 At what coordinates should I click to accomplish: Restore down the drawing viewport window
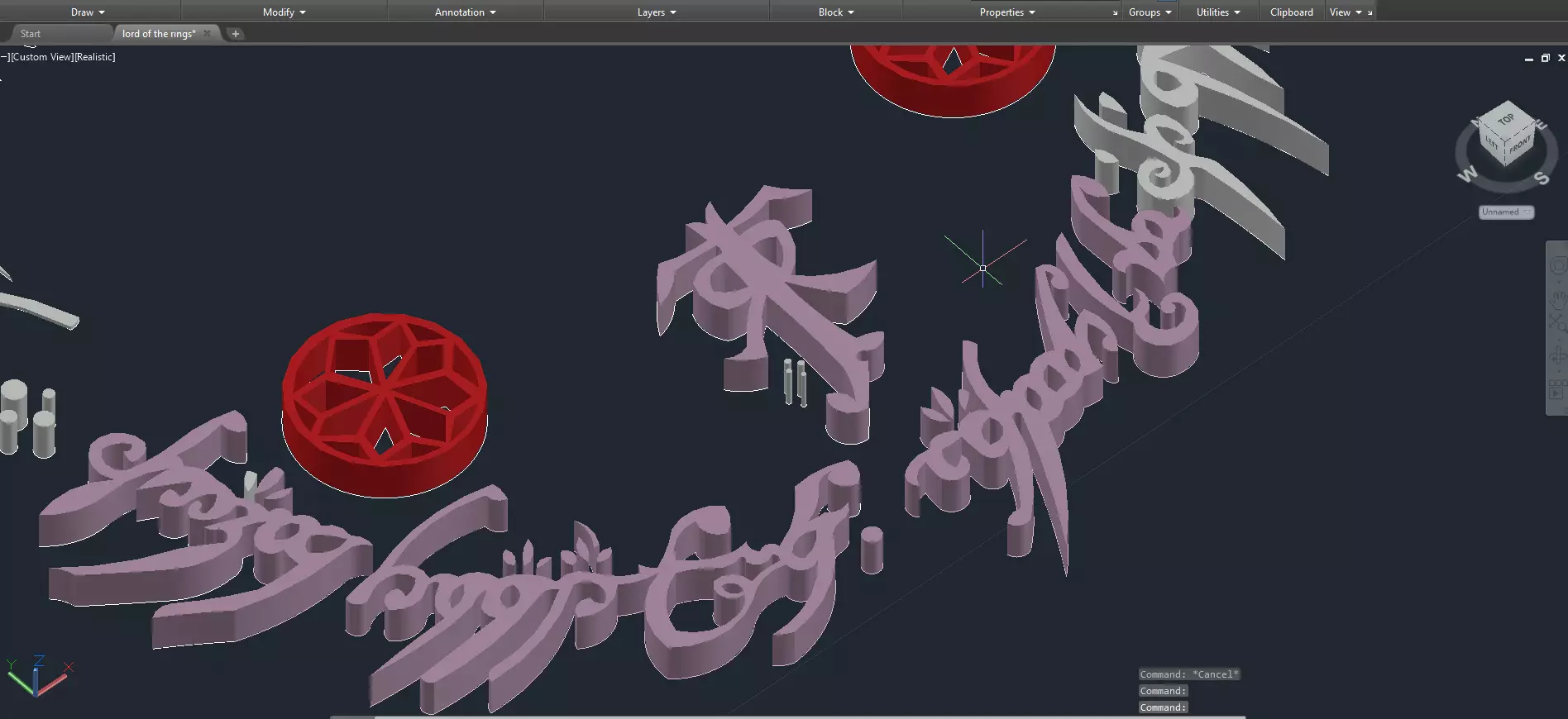[1545, 58]
